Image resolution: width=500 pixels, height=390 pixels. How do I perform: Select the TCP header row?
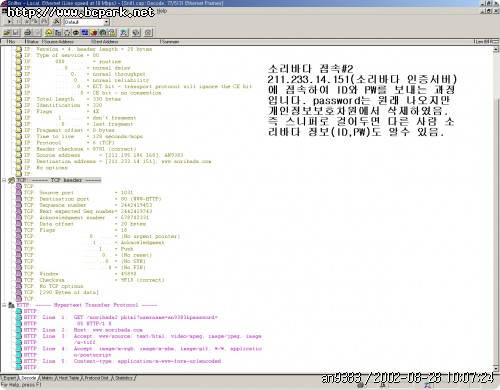tap(59, 180)
